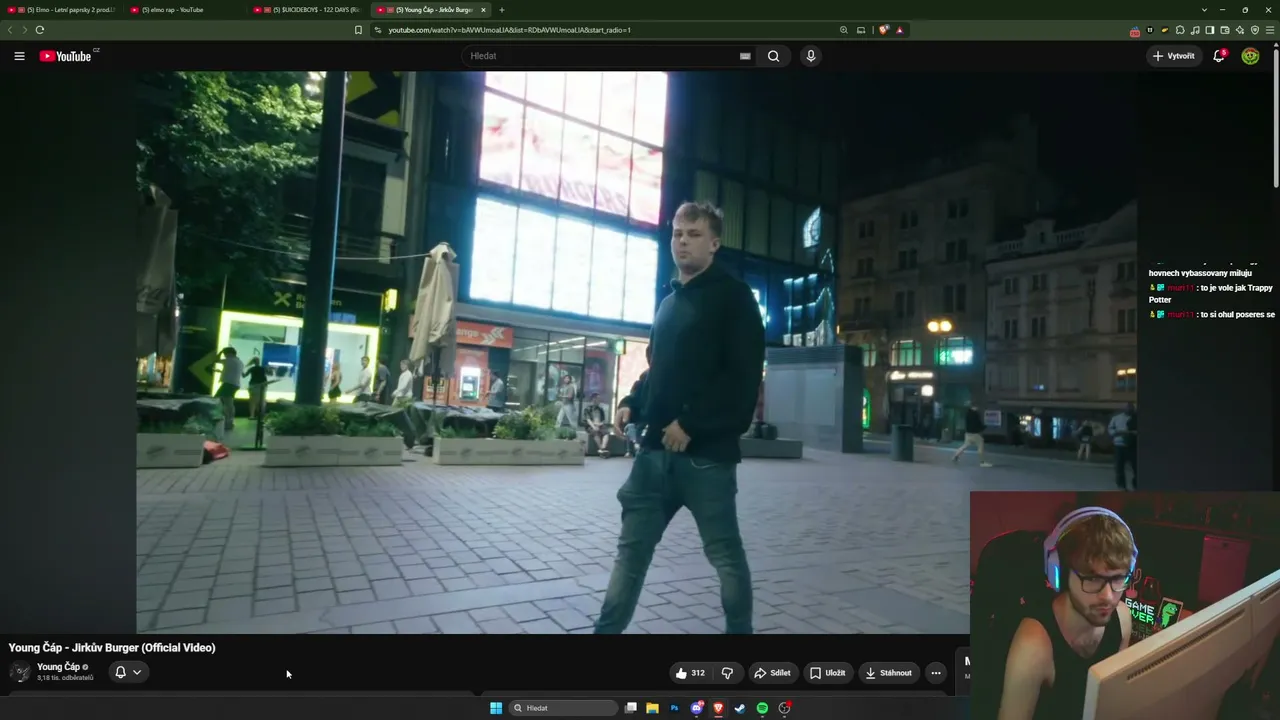1280x720 pixels.
Task: Open the Windows Start menu
Action: 496,708
